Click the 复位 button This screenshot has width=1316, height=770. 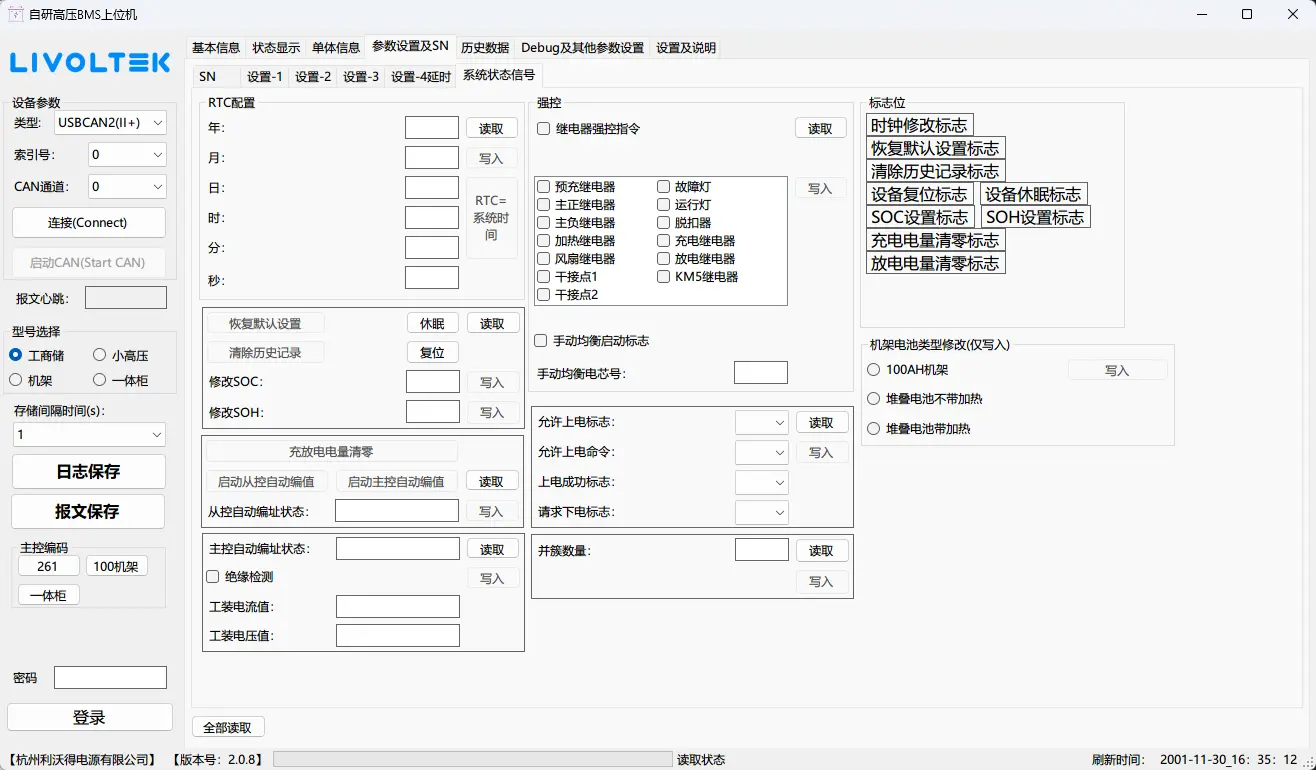click(x=432, y=353)
